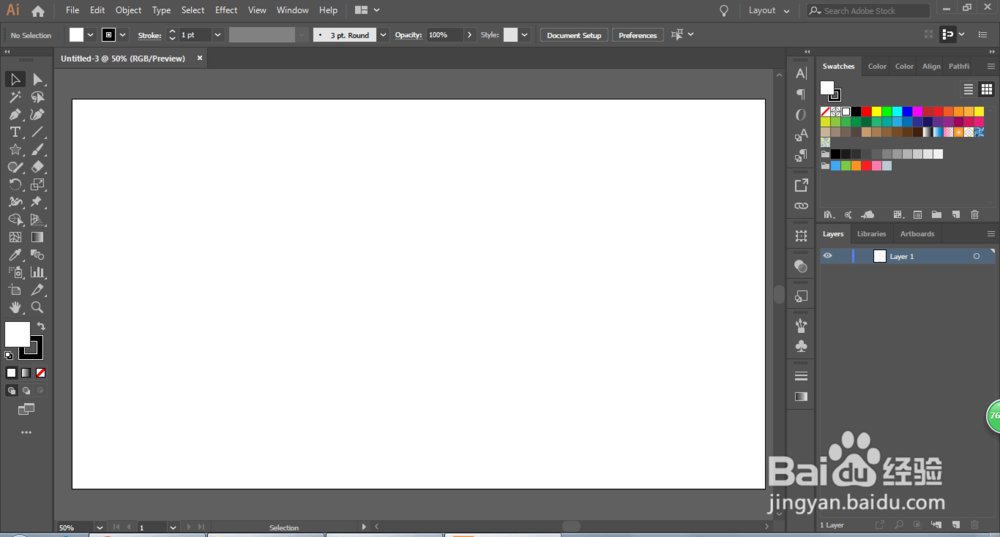Image resolution: width=1000 pixels, height=537 pixels.
Task: Open the fill color dropdown in control bar
Action: click(x=90, y=35)
